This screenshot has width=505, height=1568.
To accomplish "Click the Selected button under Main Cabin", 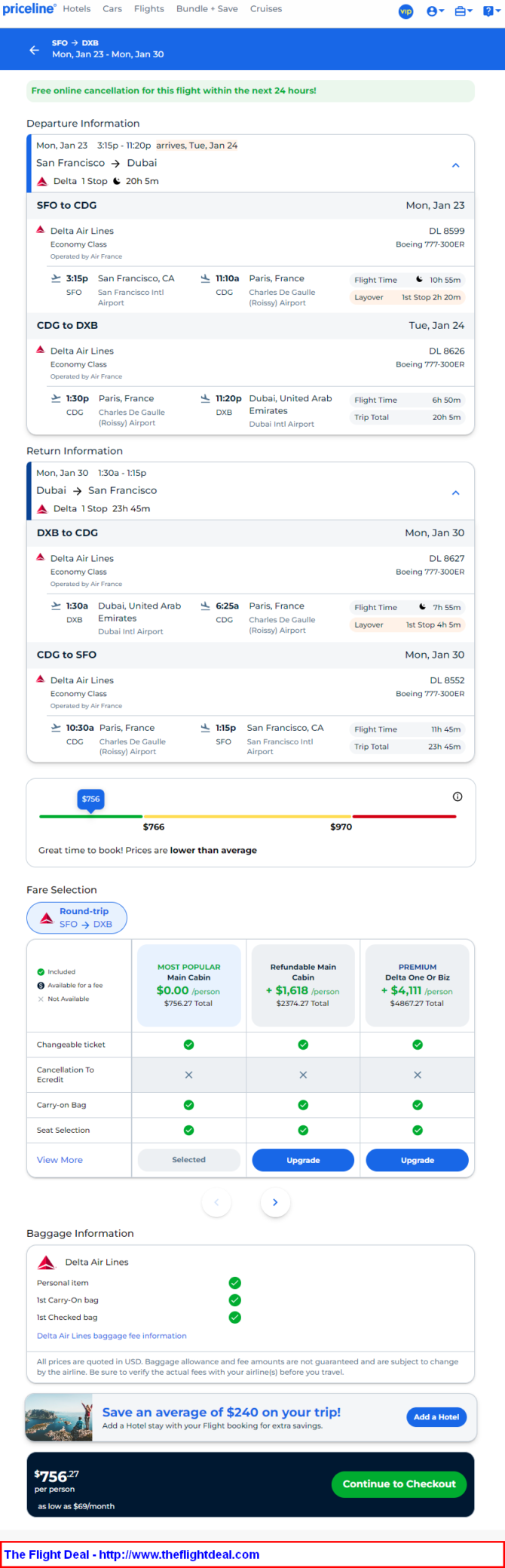I will pos(188,1160).
